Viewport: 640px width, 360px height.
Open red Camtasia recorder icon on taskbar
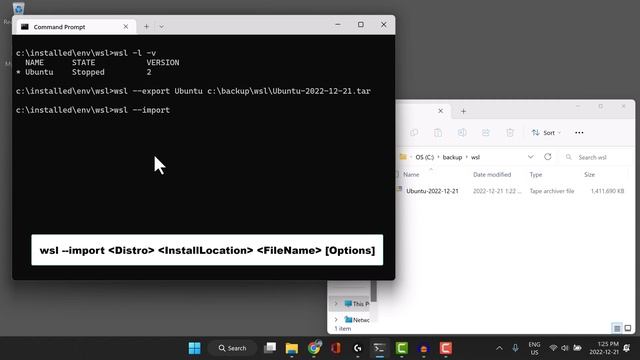445,348
